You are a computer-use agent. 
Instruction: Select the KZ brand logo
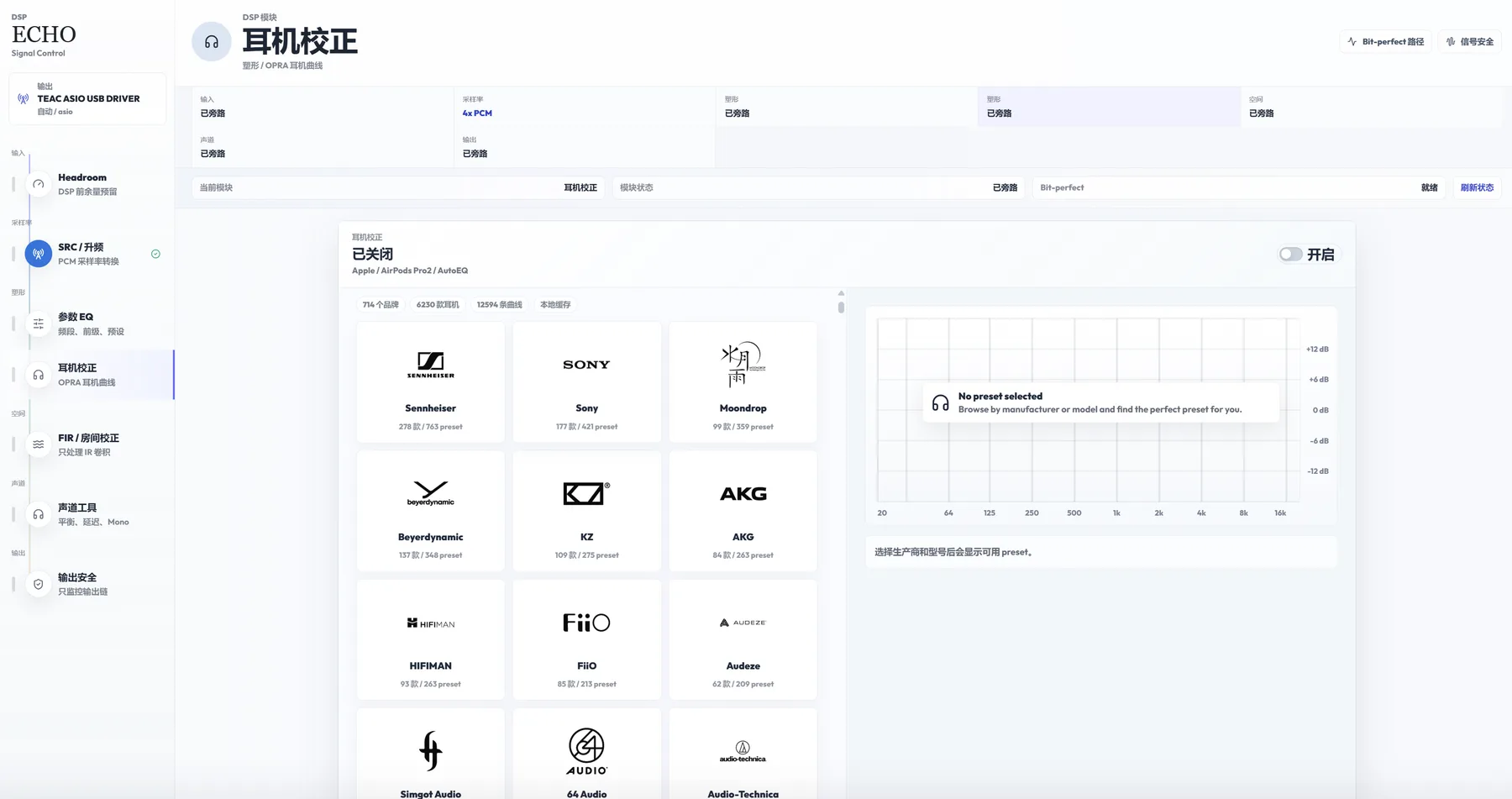point(586,493)
